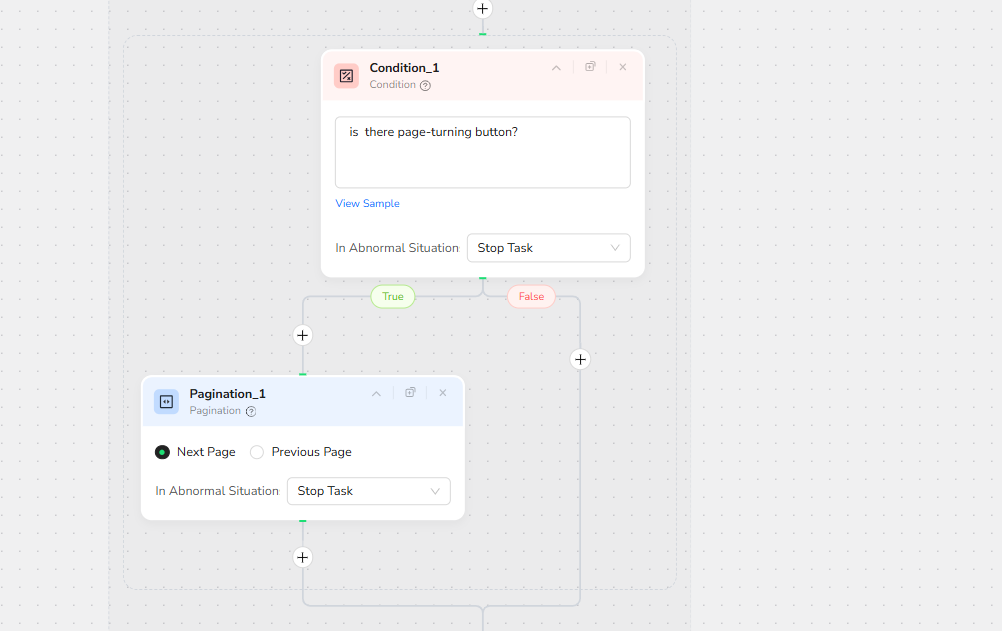Open help tooltip next to Condition subtitle
1002x631 pixels.
point(425,86)
